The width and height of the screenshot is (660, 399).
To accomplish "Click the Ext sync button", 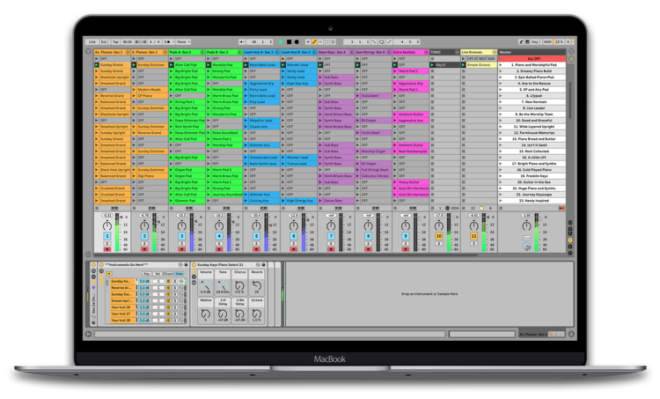I will (x=104, y=42).
